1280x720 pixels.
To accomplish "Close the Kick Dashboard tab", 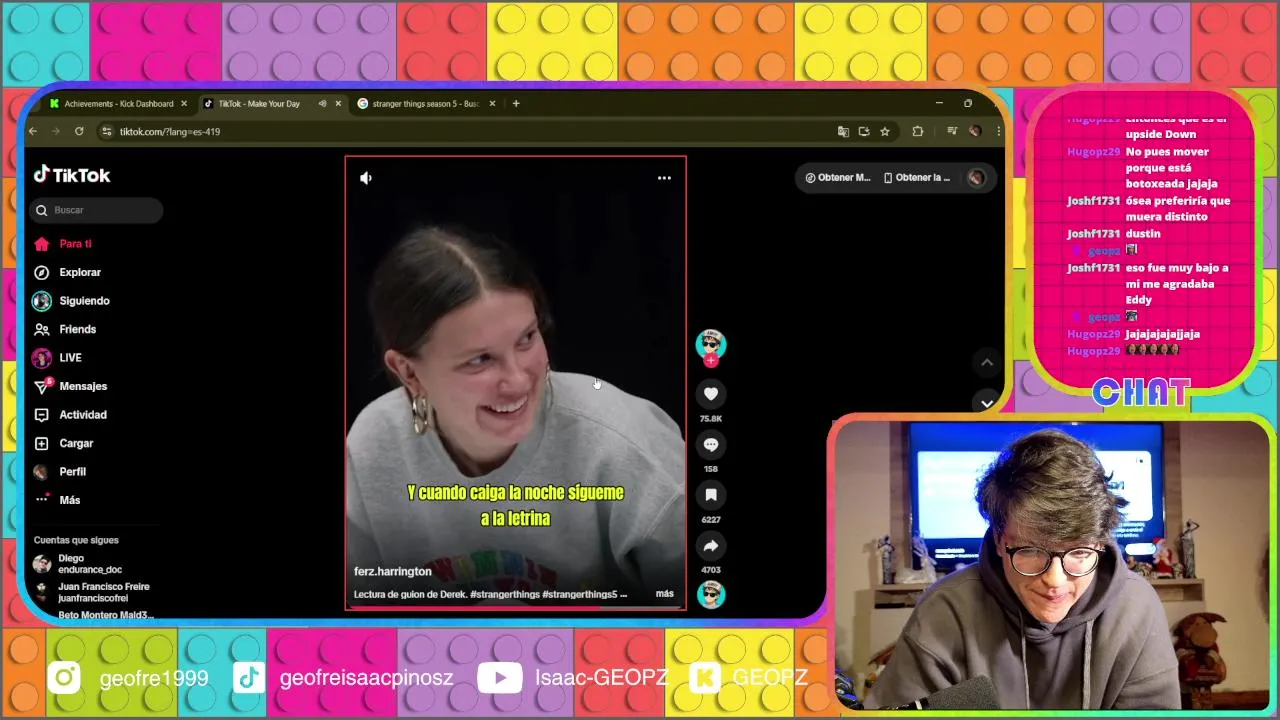I will (x=184, y=104).
